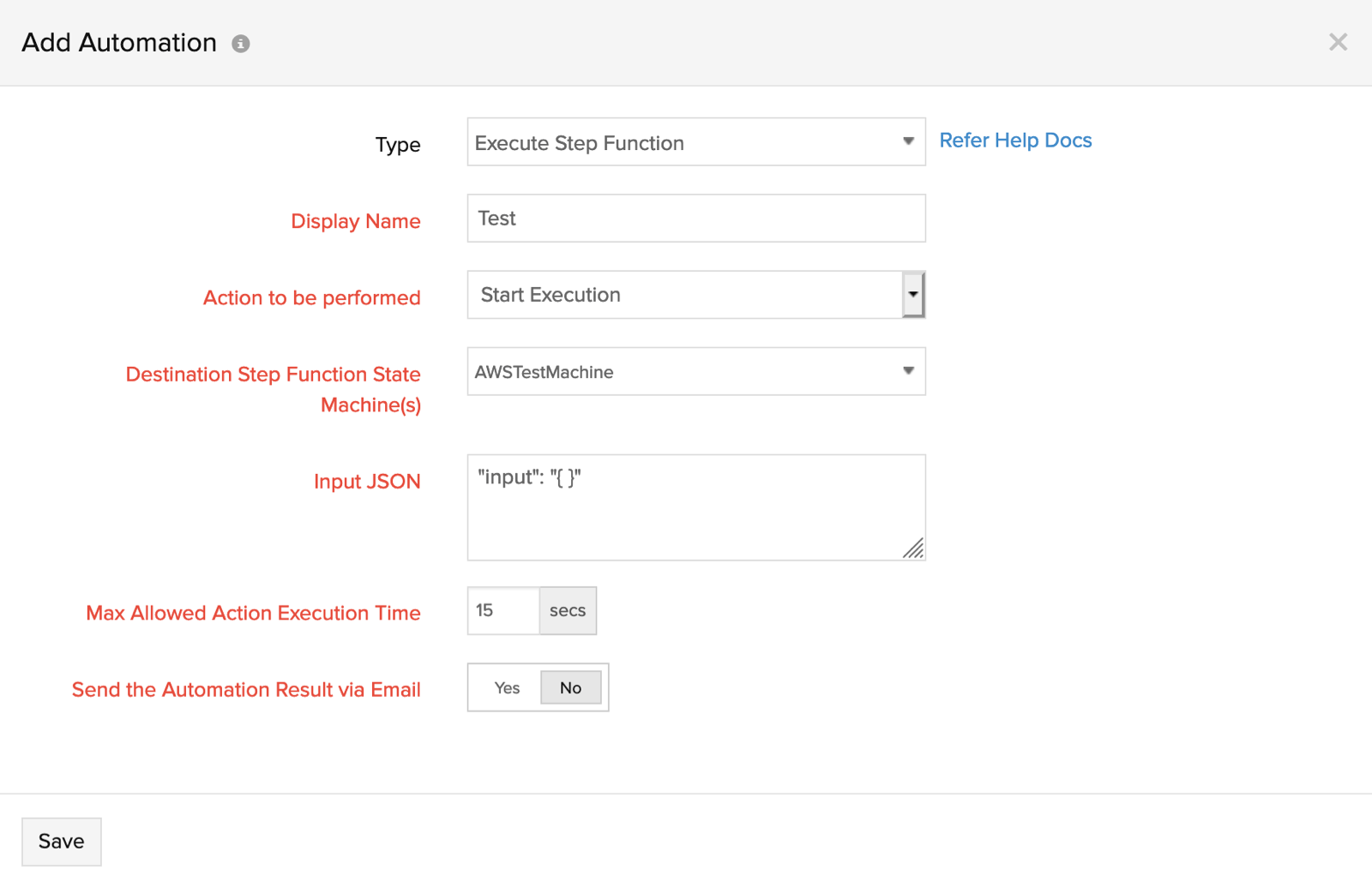Open the Type dropdown showing Execute Step Function
This screenshot has width=1372, height=888.
click(x=696, y=142)
